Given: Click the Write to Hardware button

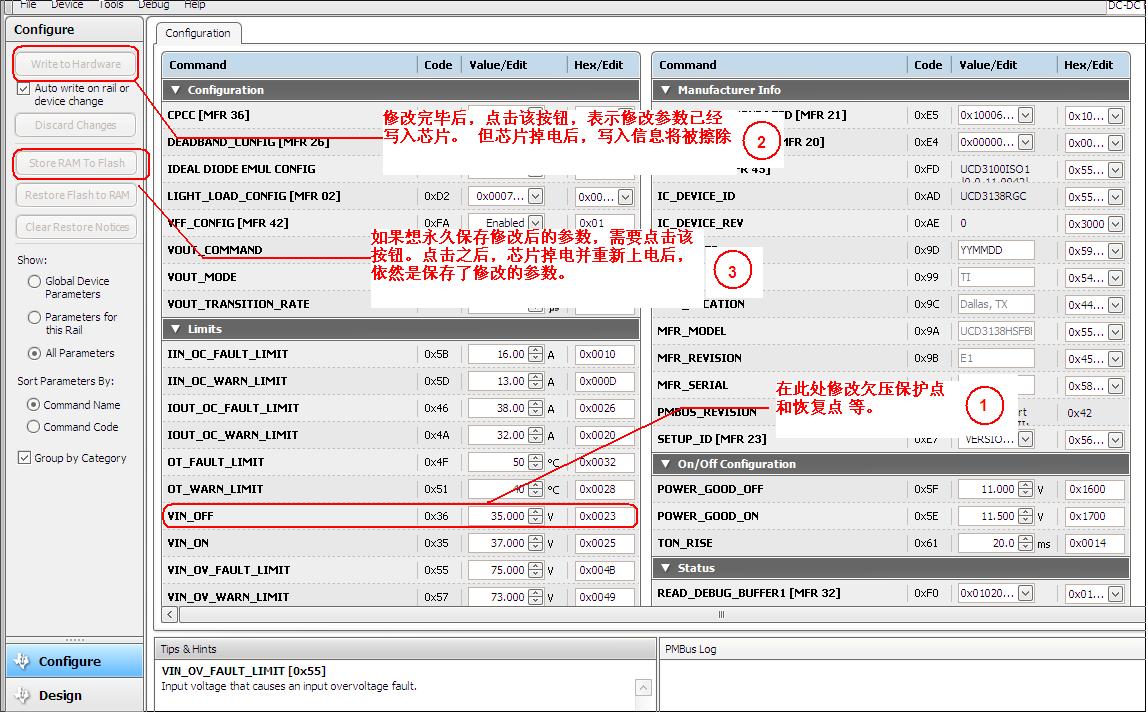Looking at the screenshot, I should click(x=75, y=64).
